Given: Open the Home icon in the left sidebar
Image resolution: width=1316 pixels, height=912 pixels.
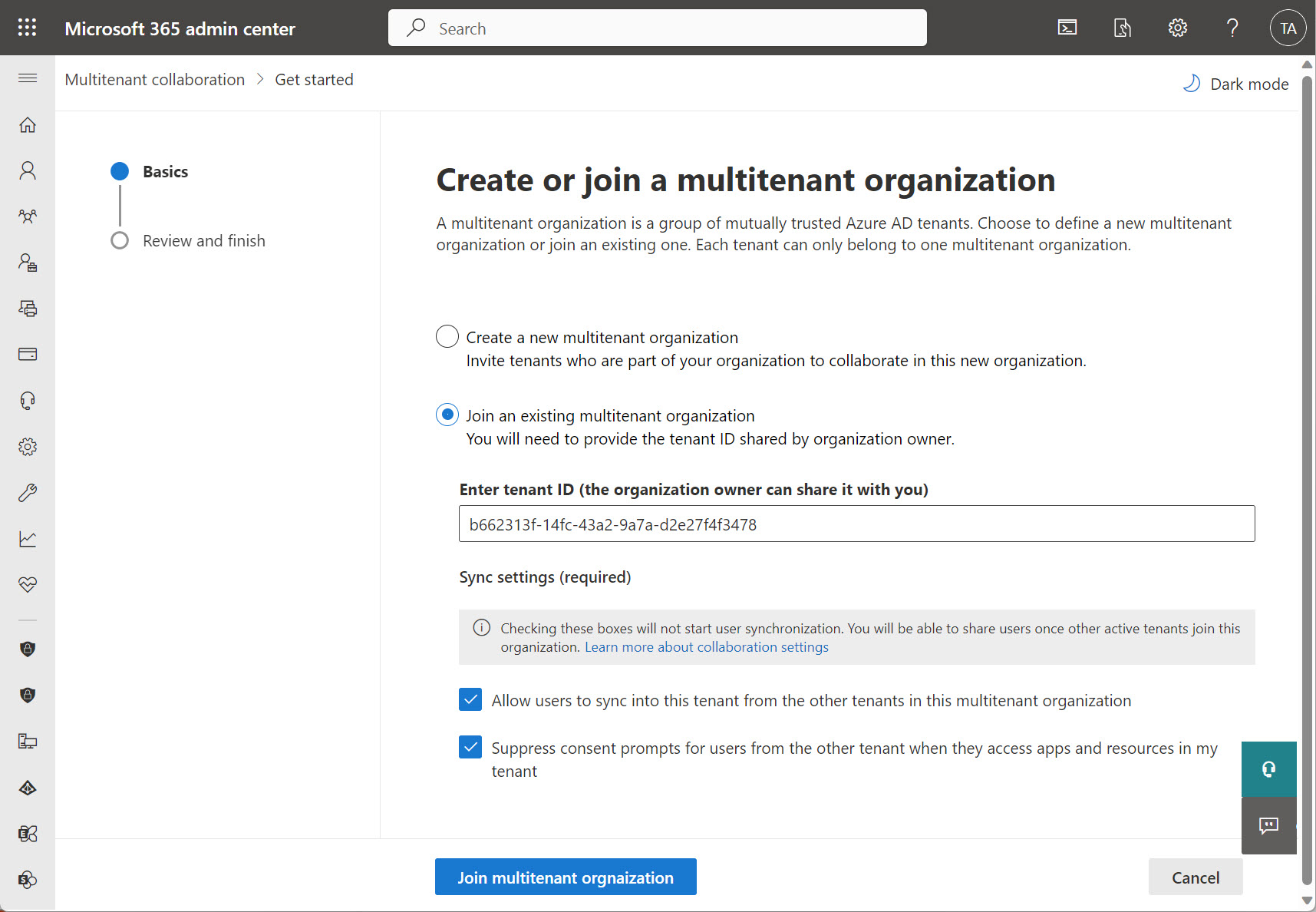Looking at the screenshot, I should point(28,125).
